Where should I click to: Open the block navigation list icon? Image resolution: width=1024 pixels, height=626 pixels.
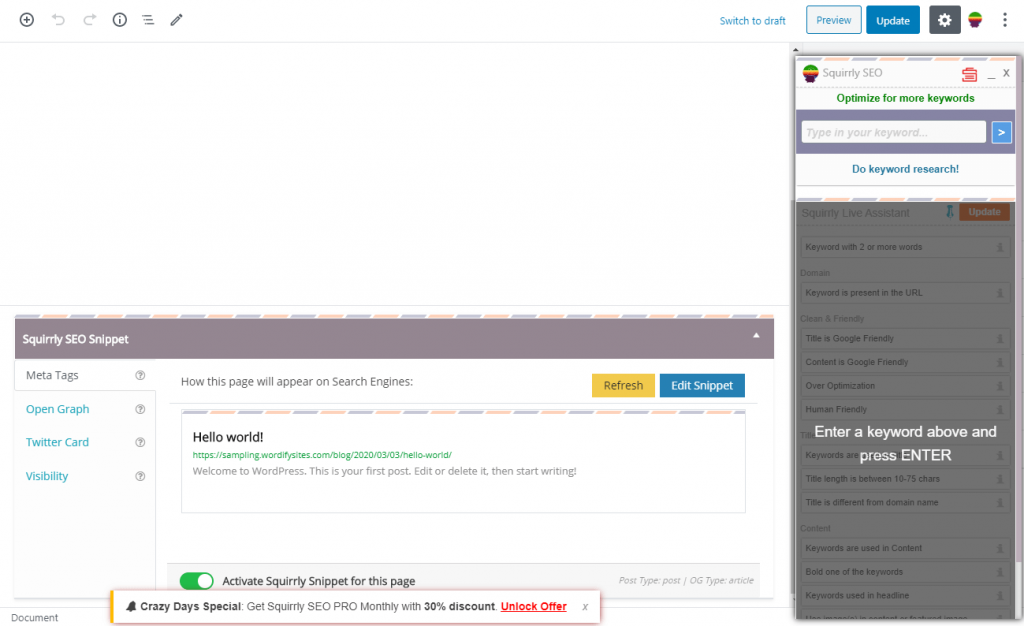[x=147, y=20]
